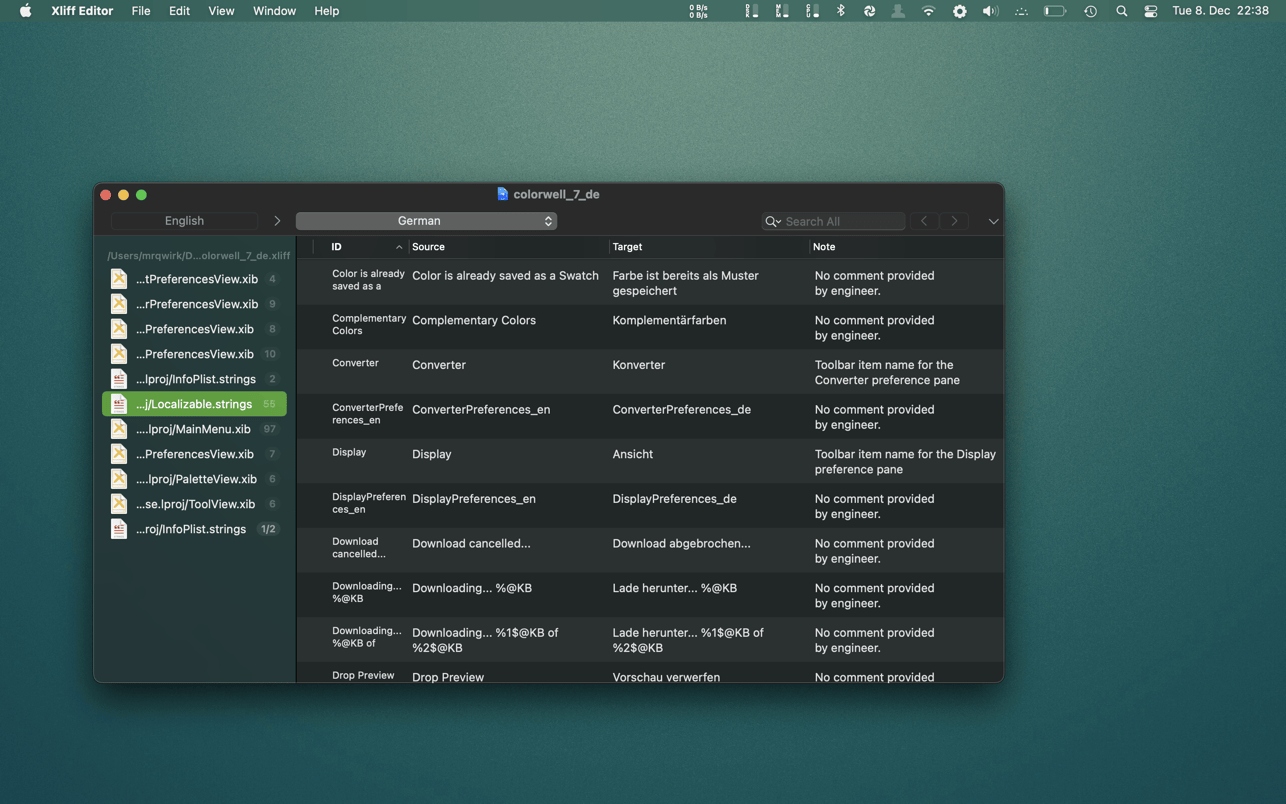
Task: Click the arrow next to English
Action: (277, 221)
